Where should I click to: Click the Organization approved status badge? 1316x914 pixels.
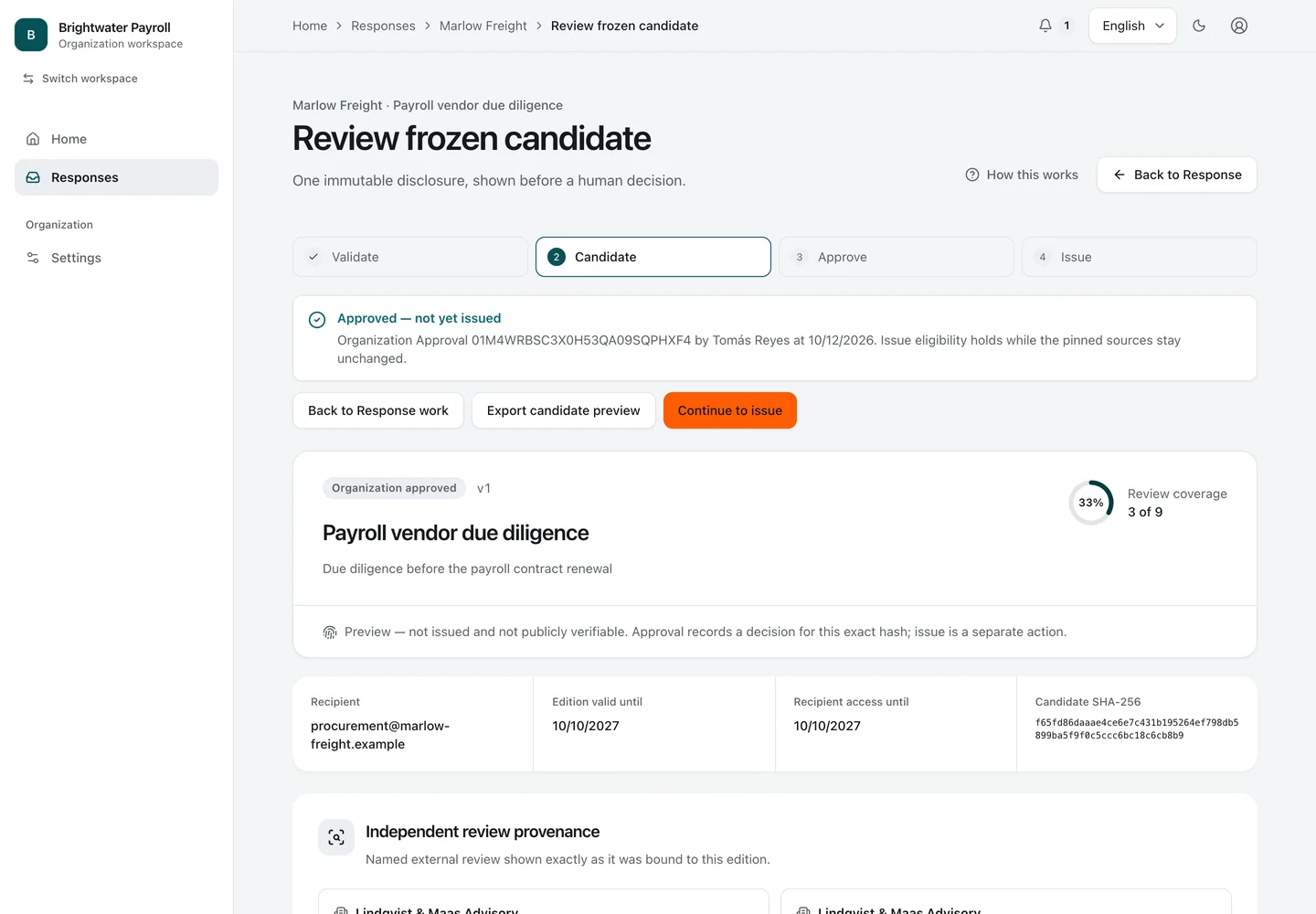[x=394, y=488]
